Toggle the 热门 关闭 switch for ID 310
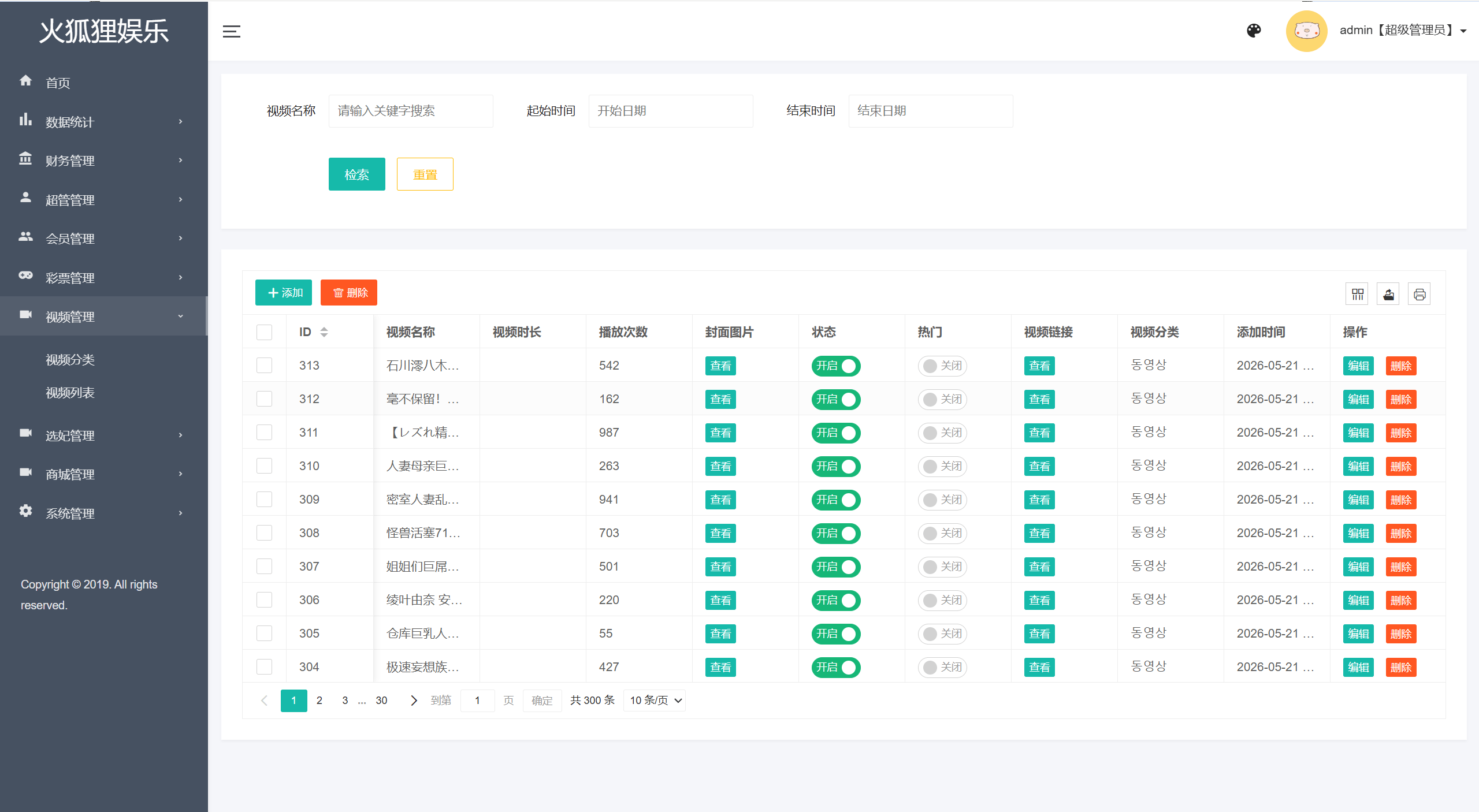1479x812 pixels. coord(942,467)
